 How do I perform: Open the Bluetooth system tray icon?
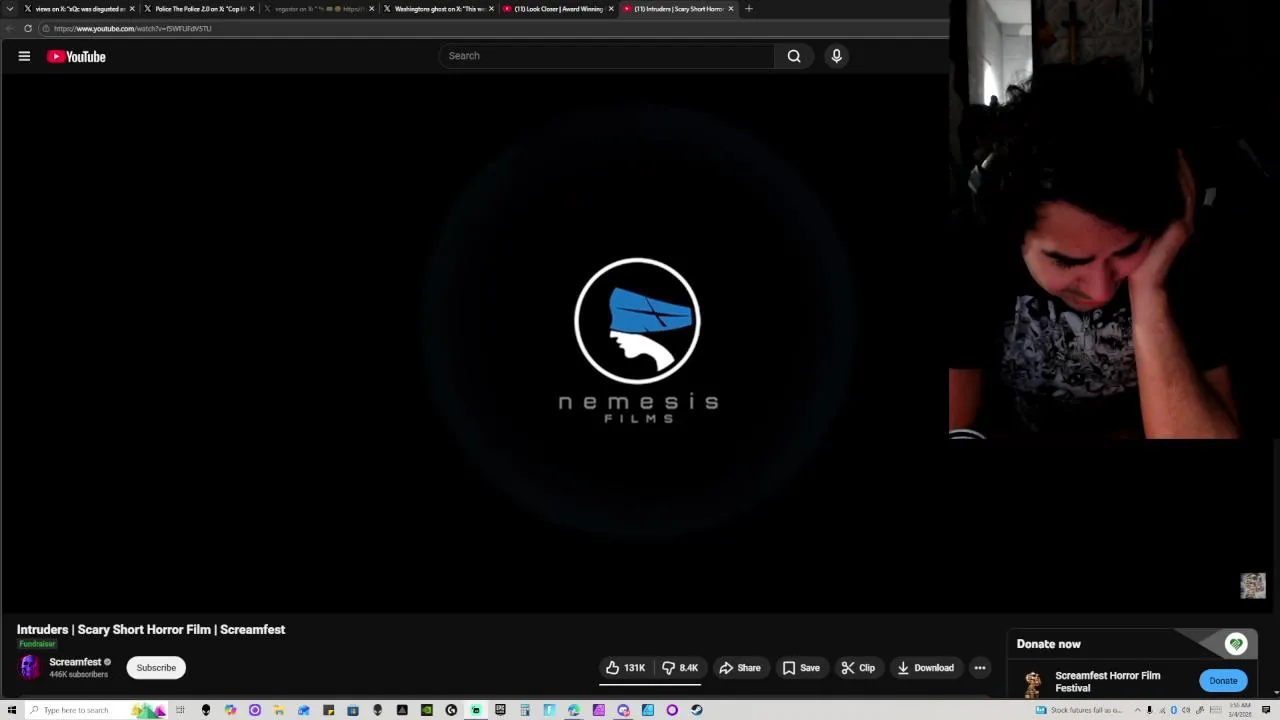[1174, 710]
